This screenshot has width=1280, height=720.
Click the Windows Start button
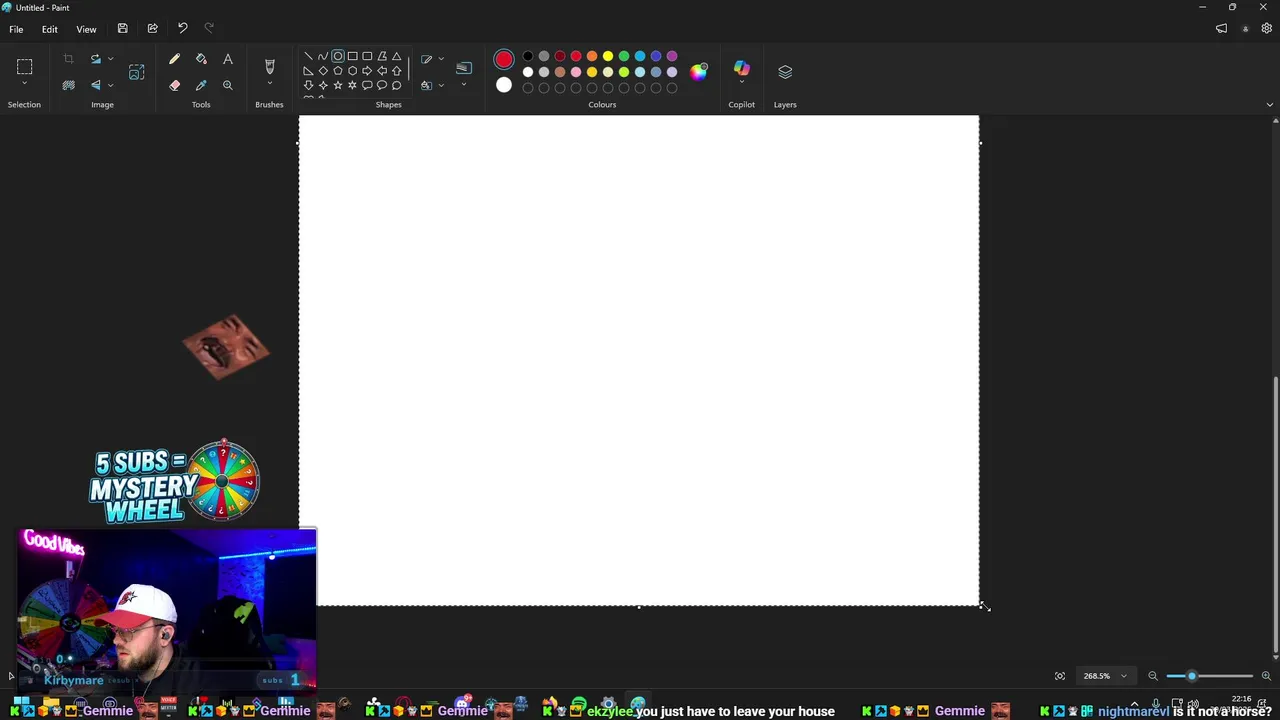tap(21, 702)
